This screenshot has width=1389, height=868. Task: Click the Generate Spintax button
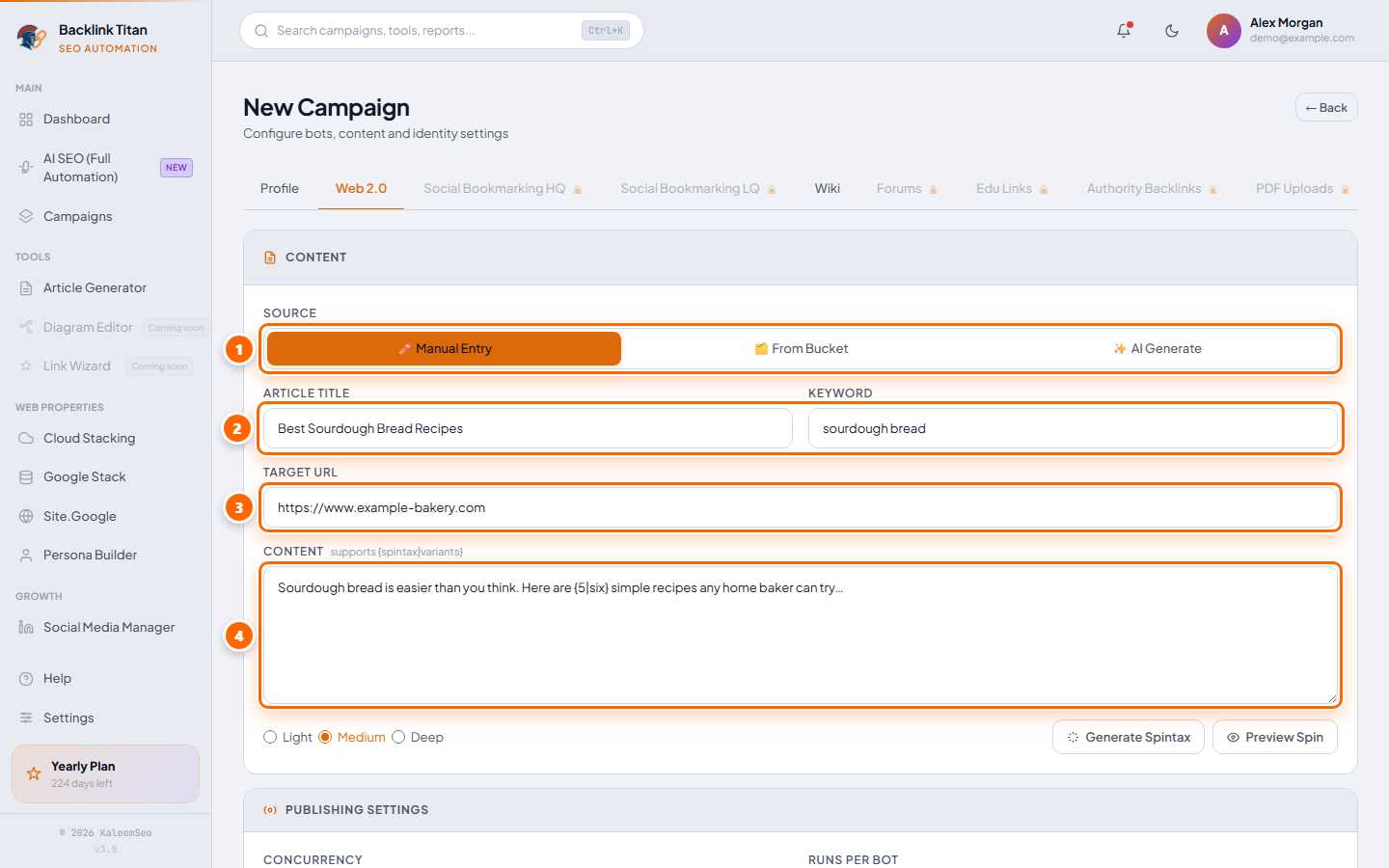pyautogui.click(x=1129, y=737)
